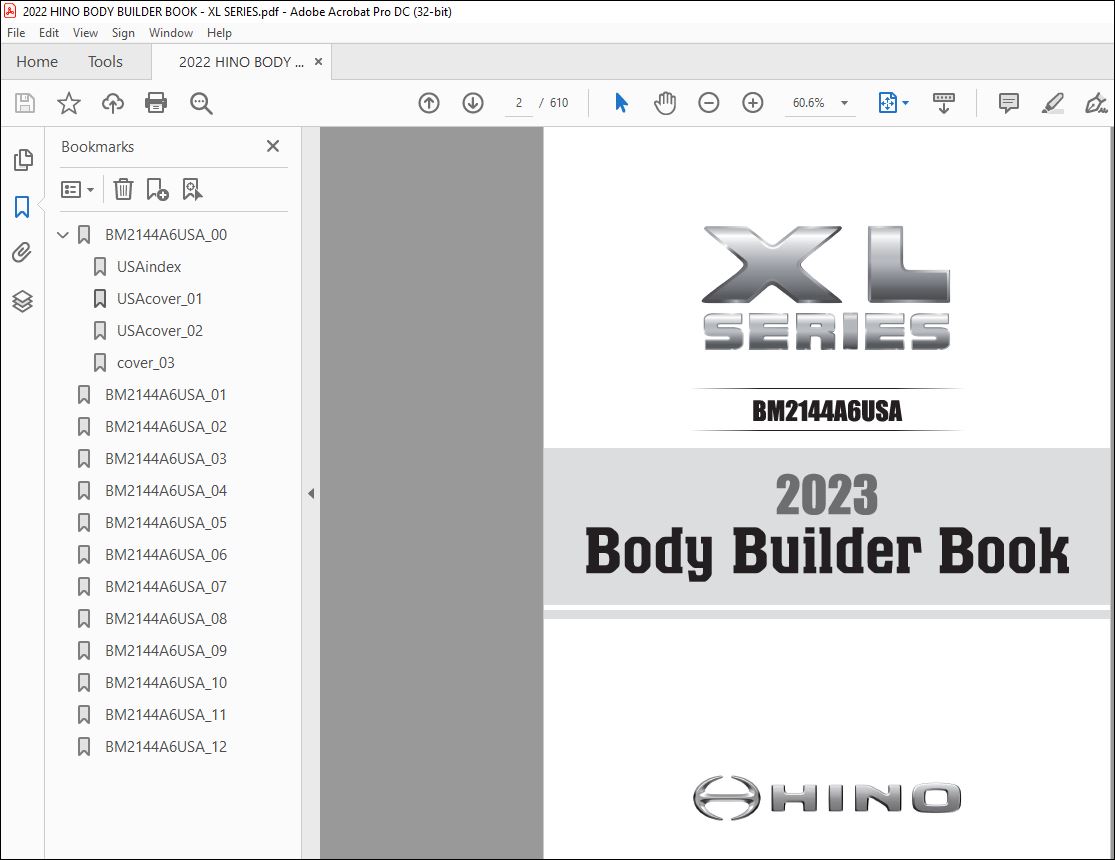The height and width of the screenshot is (860, 1115).
Task: Open the find text magnifier icon
Action: [x=201, y=103]
